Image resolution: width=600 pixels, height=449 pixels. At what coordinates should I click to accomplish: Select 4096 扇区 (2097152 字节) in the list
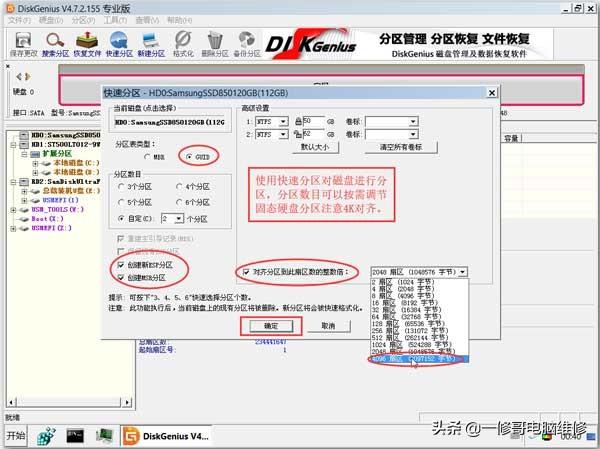coord(419,359)
